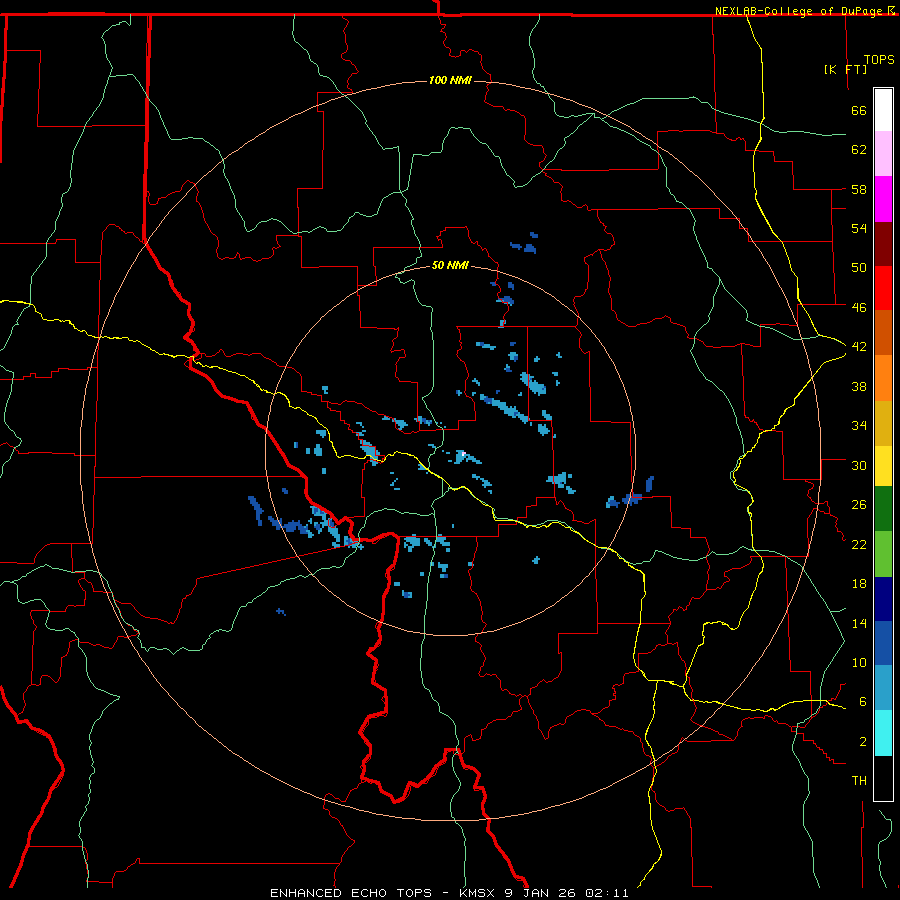Click the 18 value on the legend
This screenshot has width=900, height=900.
pyautogui.click(x=859, y=584)
